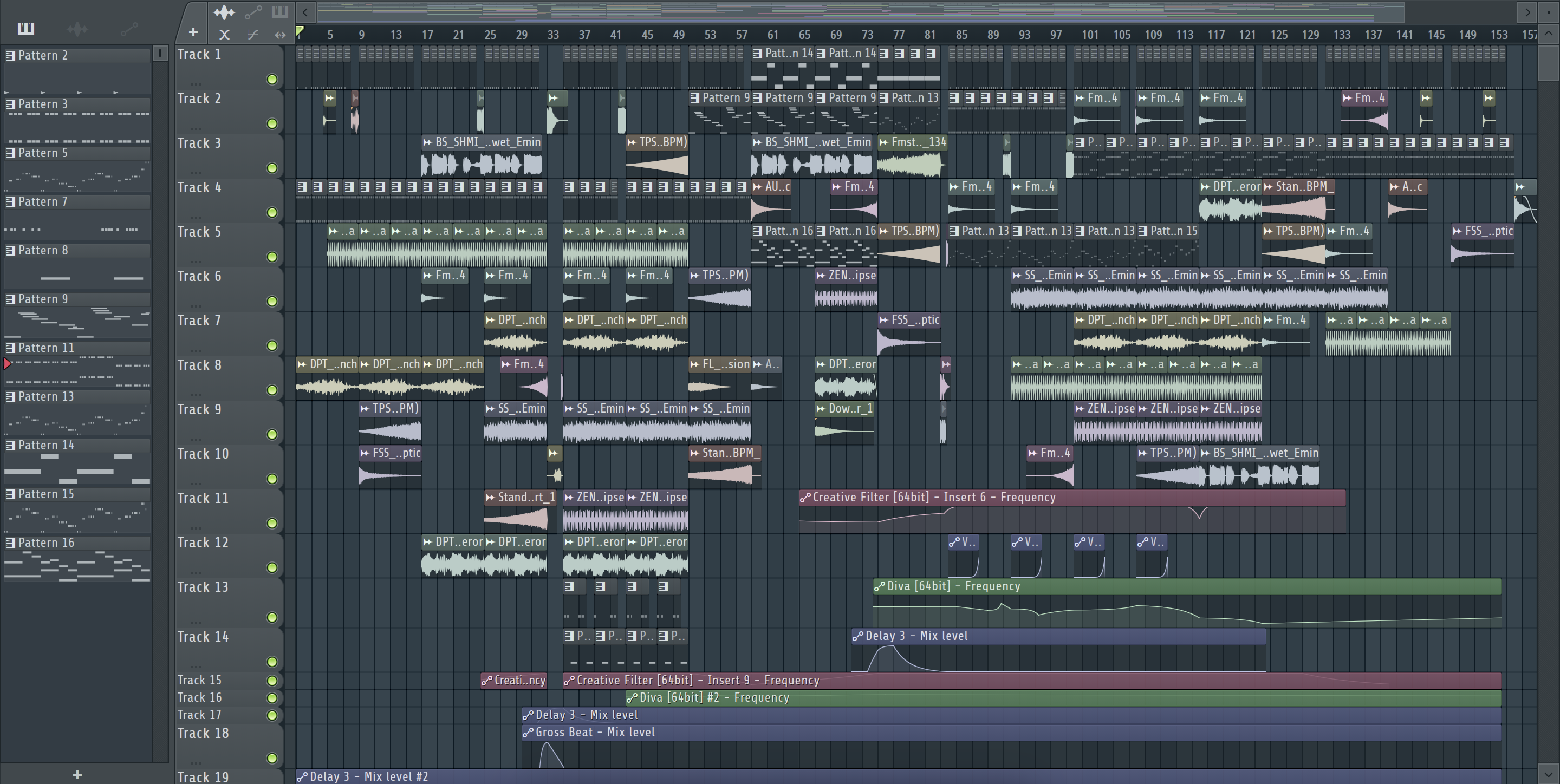Click the playlist pattern piano focus icon
Viewport: 1560px width, 784px height.
pyautogui.click(x=280, y=12)
